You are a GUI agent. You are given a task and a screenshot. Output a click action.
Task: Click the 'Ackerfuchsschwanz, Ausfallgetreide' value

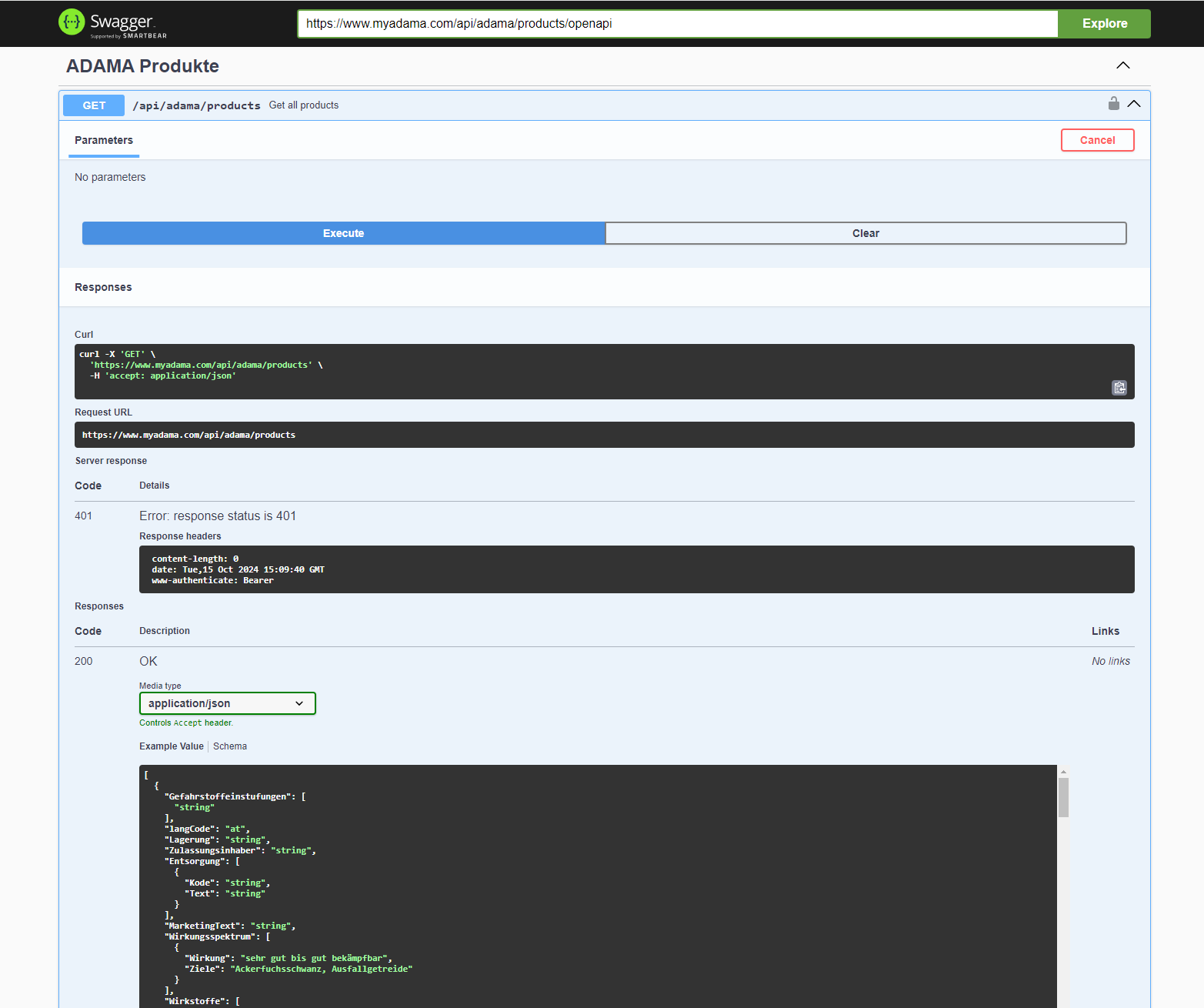point(322,969)
